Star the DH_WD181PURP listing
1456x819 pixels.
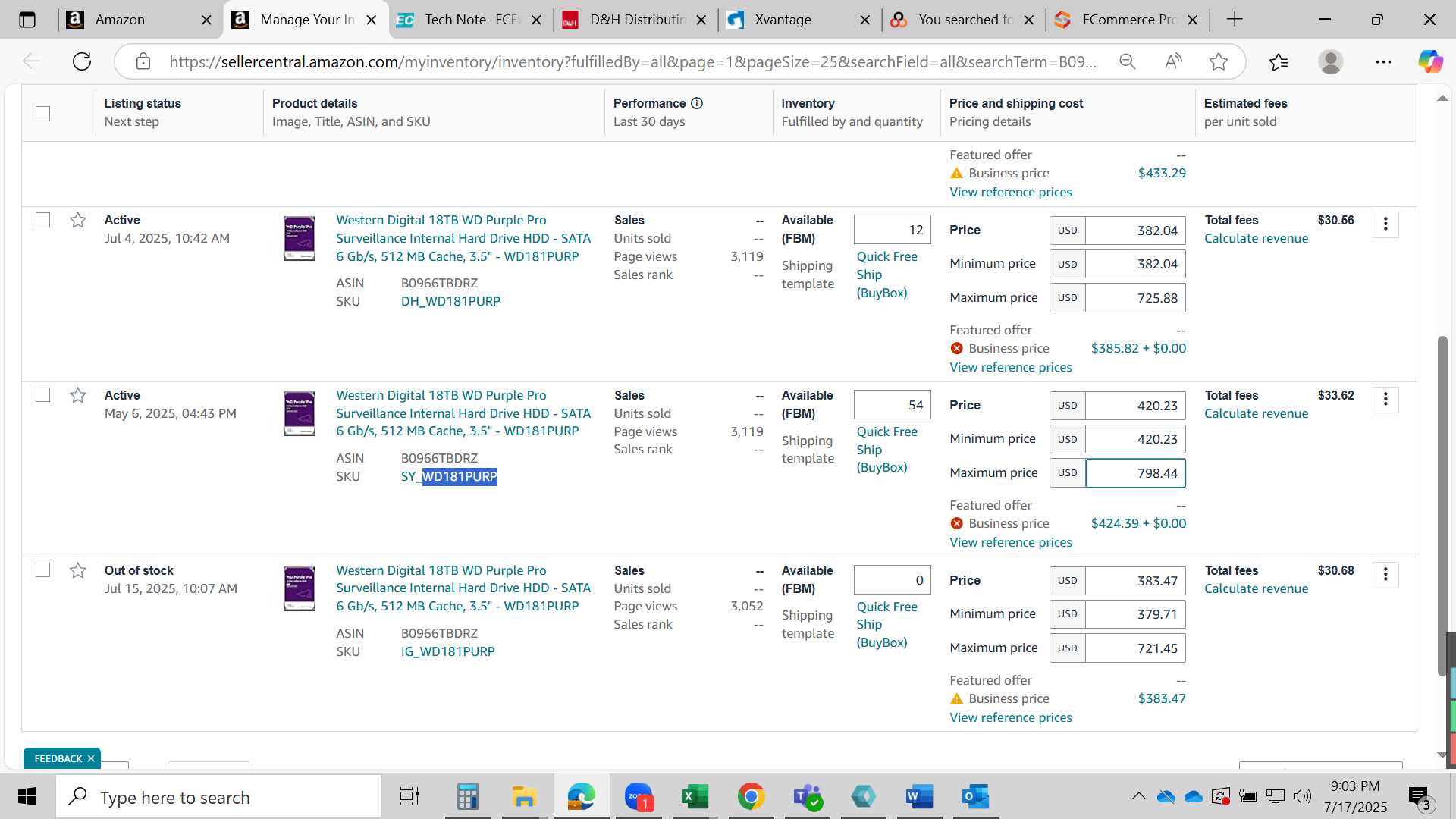(x=77, y=220)
